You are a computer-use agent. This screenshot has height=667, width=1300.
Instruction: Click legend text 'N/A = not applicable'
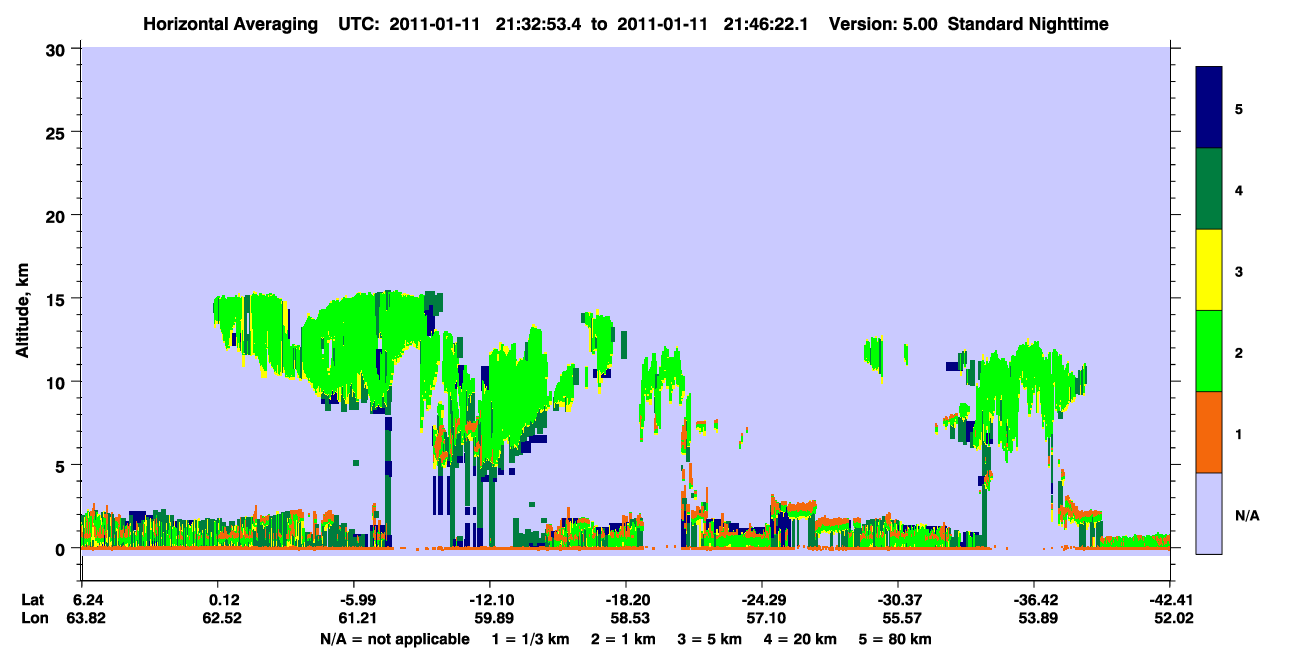pos(395,639)
